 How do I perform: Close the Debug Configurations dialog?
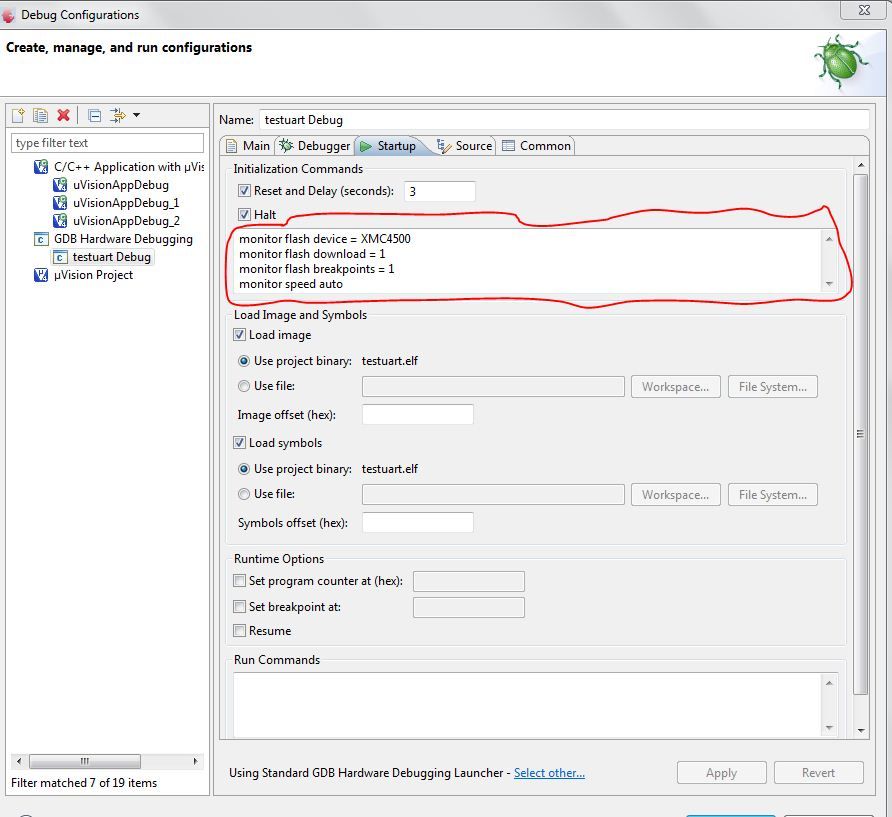864,10
